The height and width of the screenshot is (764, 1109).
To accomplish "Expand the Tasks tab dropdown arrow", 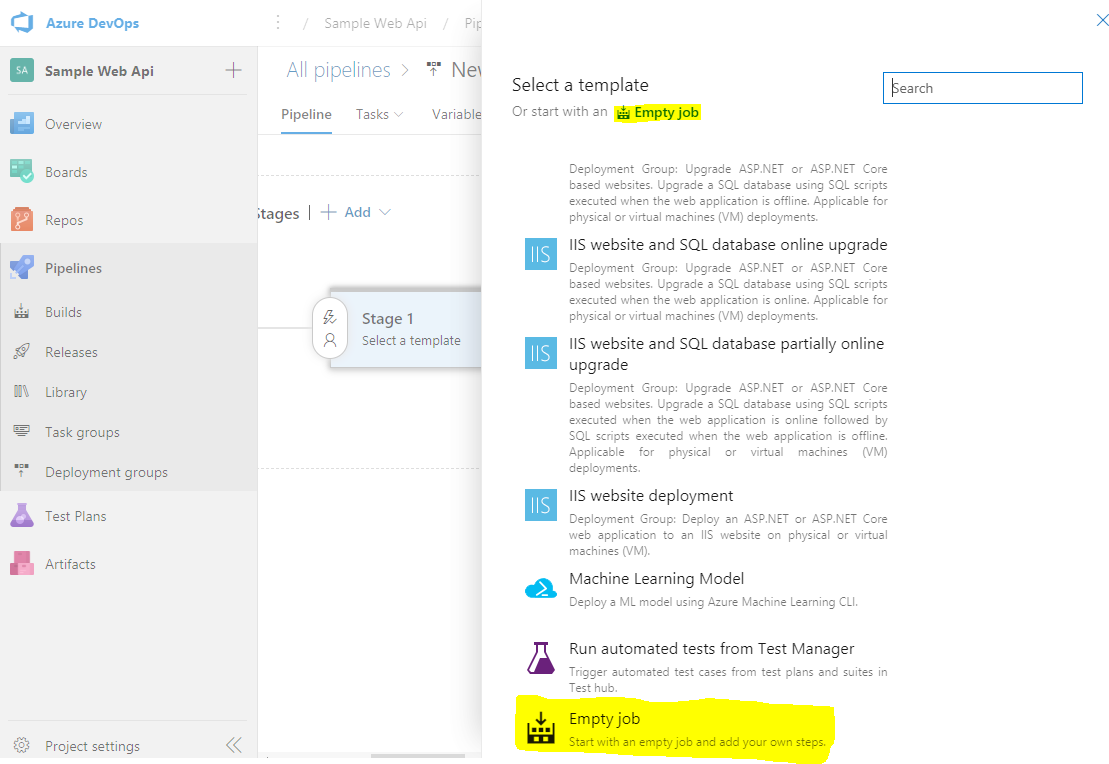I will tap(399, 115).
